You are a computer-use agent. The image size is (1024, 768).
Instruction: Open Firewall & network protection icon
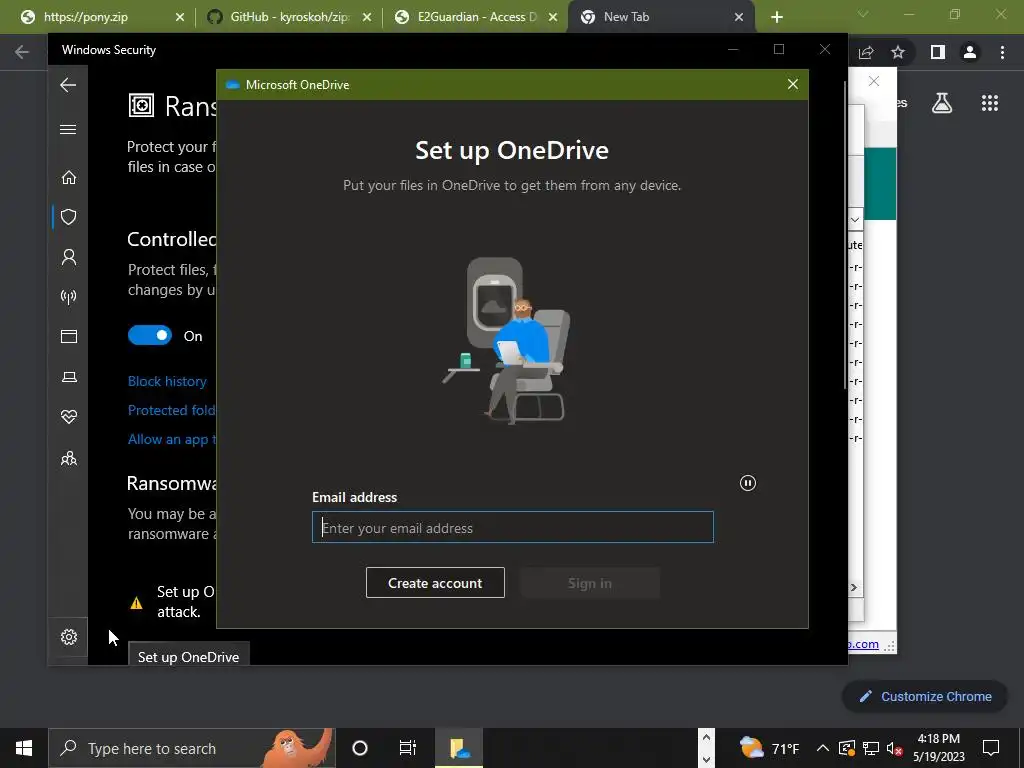[x=69, y=297]
